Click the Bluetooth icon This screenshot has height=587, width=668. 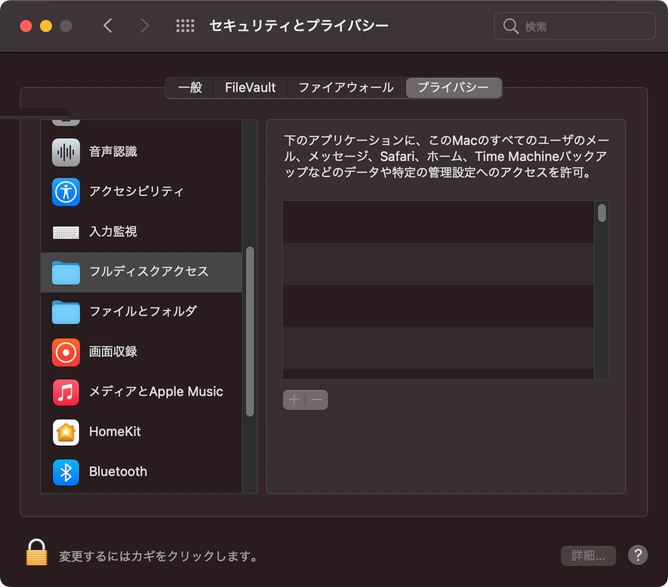[66, 472]
